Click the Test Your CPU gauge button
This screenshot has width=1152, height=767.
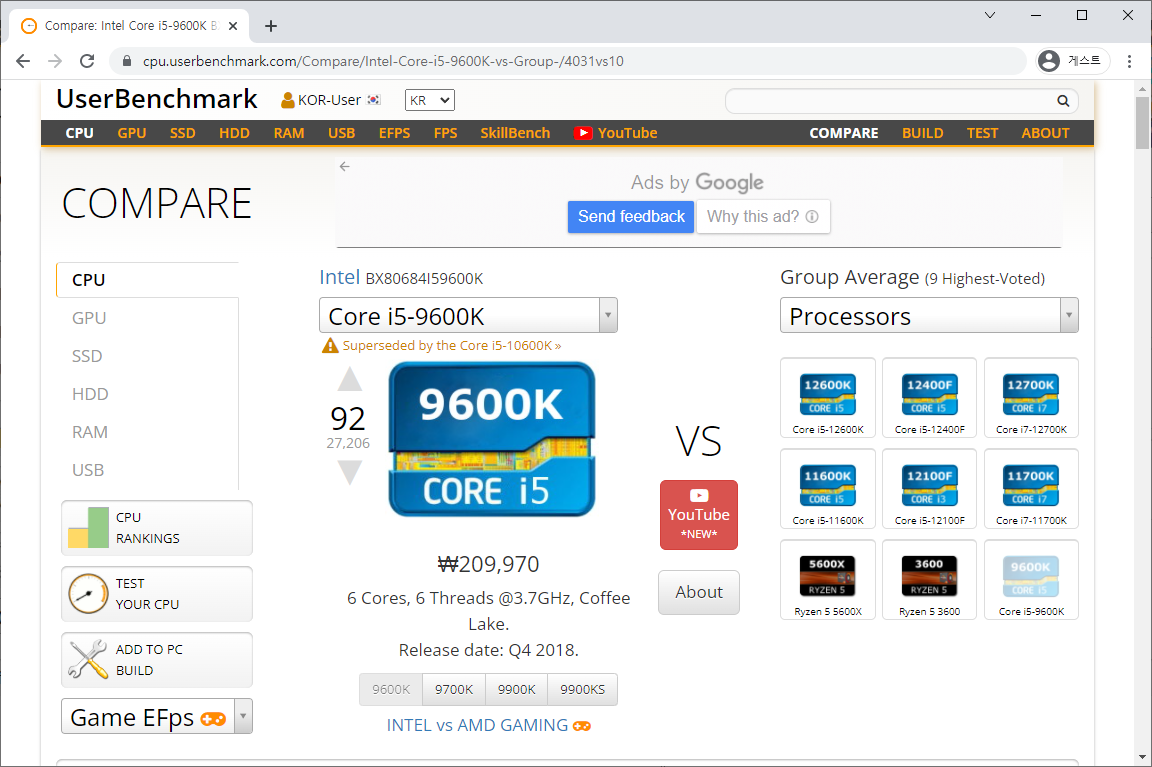click(x=156, y=594)
